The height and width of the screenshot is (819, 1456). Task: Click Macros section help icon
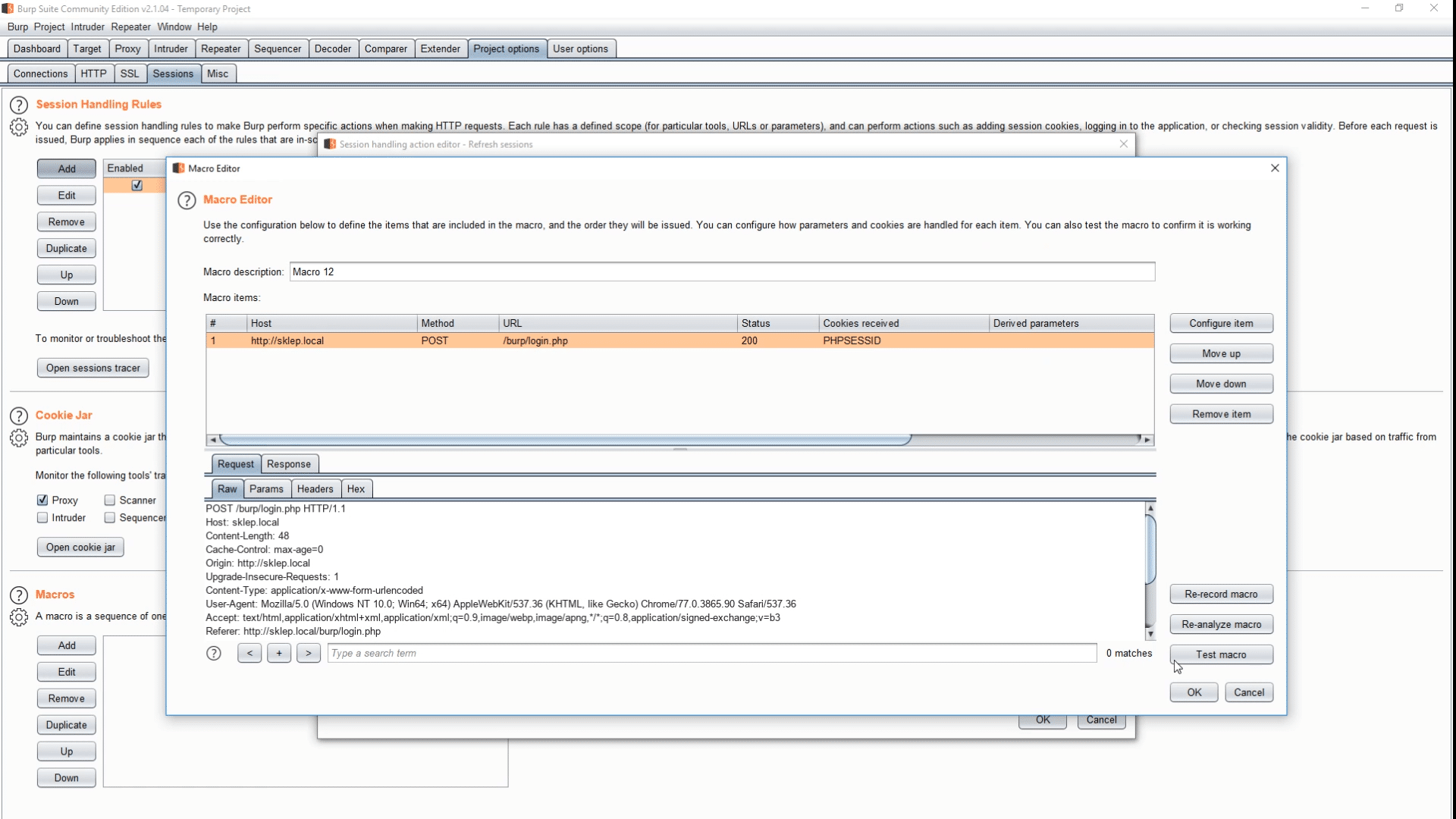[x=19, y=595]
